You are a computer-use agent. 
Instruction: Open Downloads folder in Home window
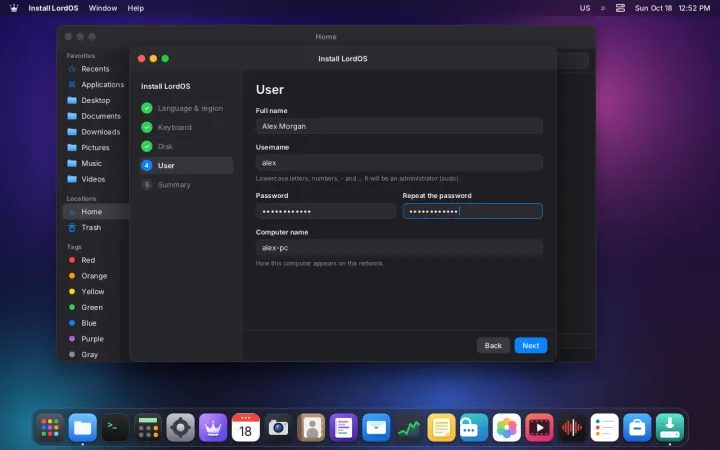pos(96,132)
